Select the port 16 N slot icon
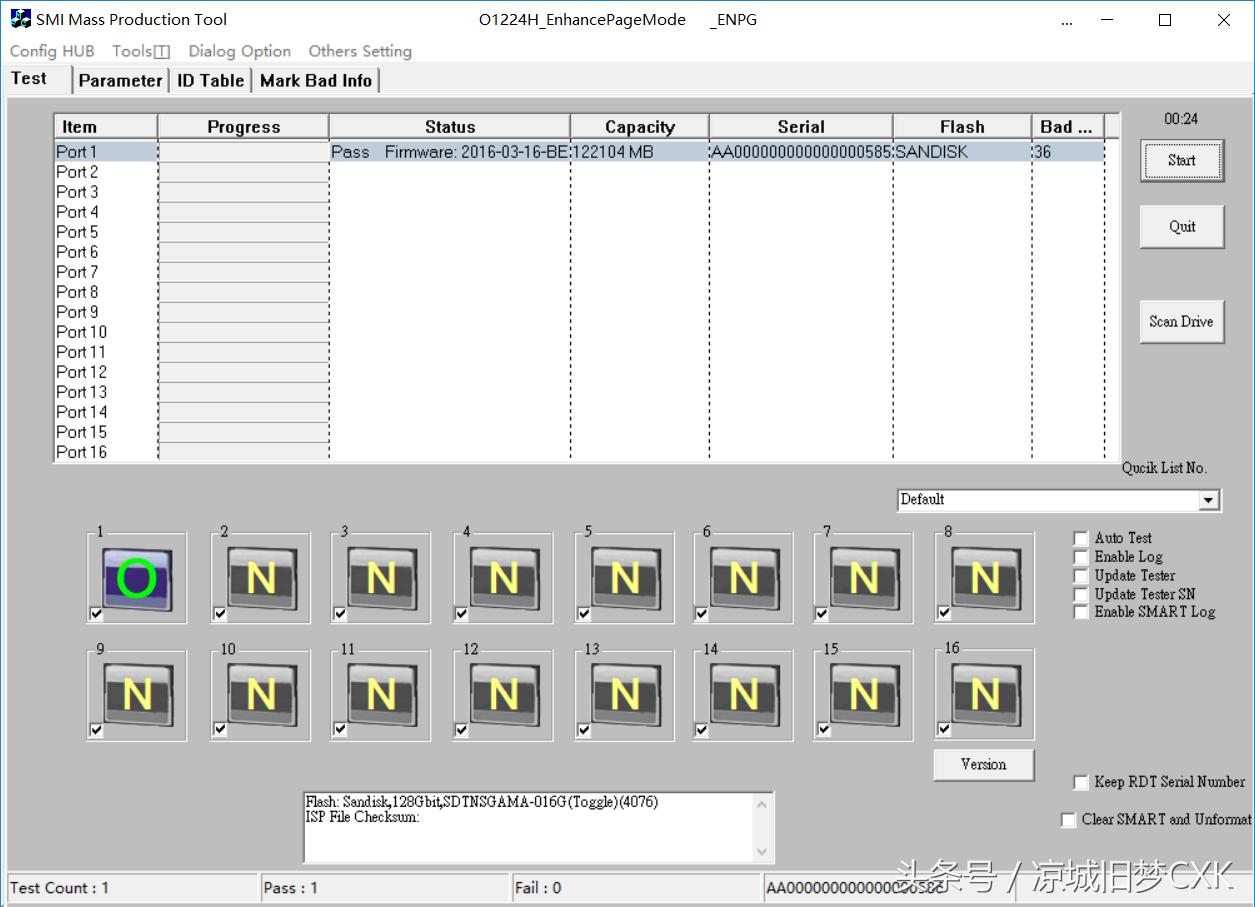Viewport: 1255px width, 907px height. pos(985,695)
